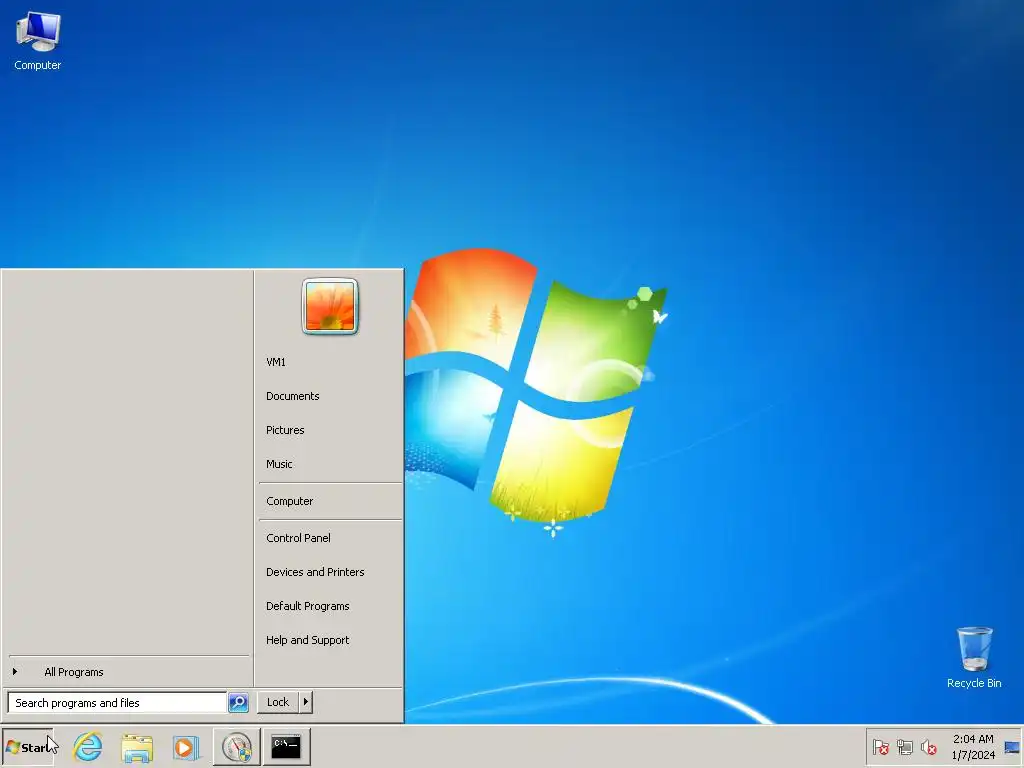Click the user account picture in the Start menu
The height and width of the screenshot is (768, 1024).
[x=330, y=306]
